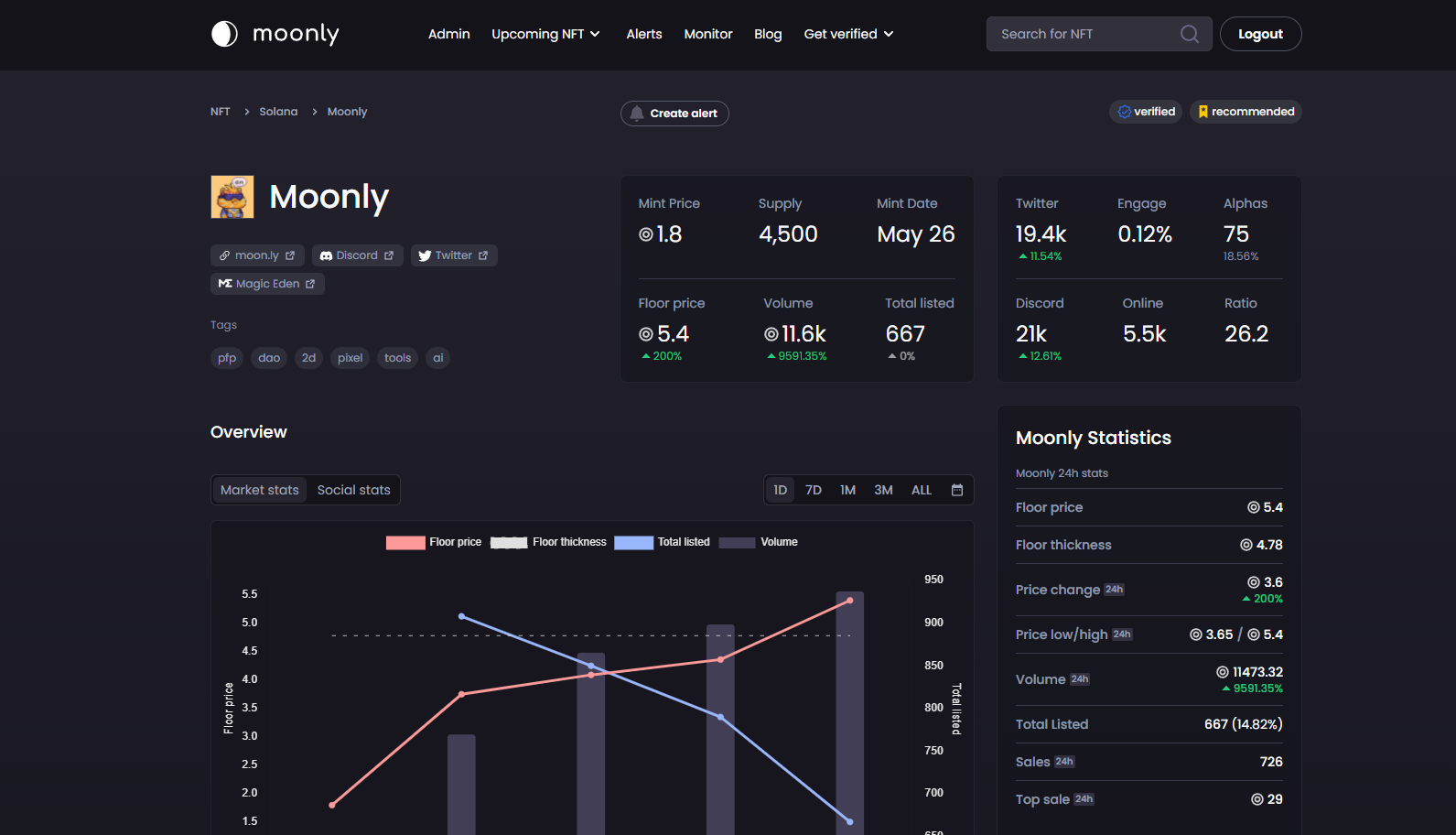
Task: Click the Ratio 26.2 value
Action: [1246, 334]
